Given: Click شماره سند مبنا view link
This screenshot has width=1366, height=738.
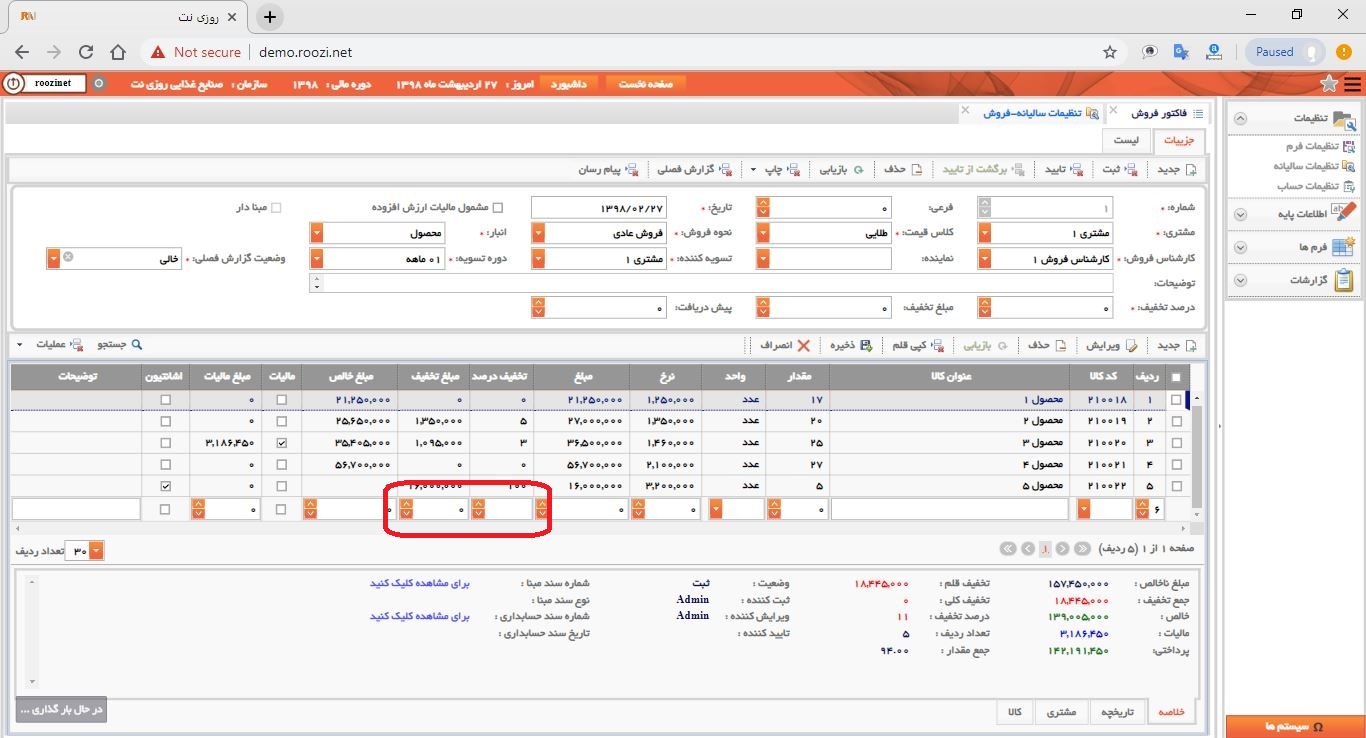Looking at the screenshot, I should click(x=420, y=582).
